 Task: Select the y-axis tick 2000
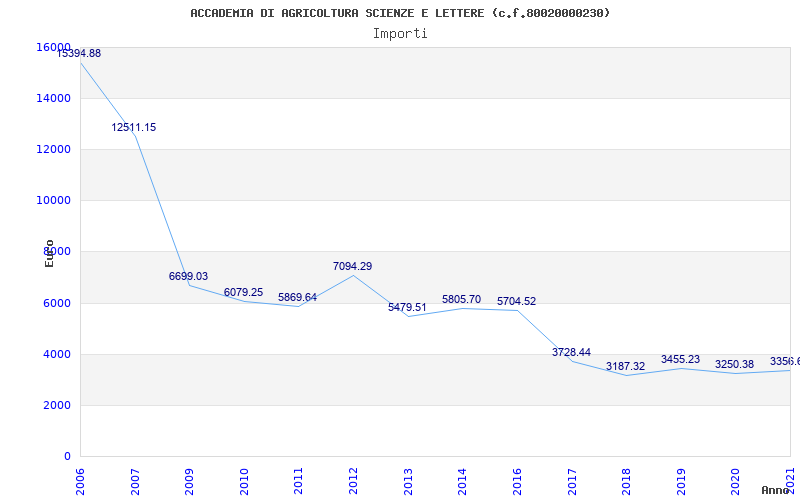pos(56,405)
